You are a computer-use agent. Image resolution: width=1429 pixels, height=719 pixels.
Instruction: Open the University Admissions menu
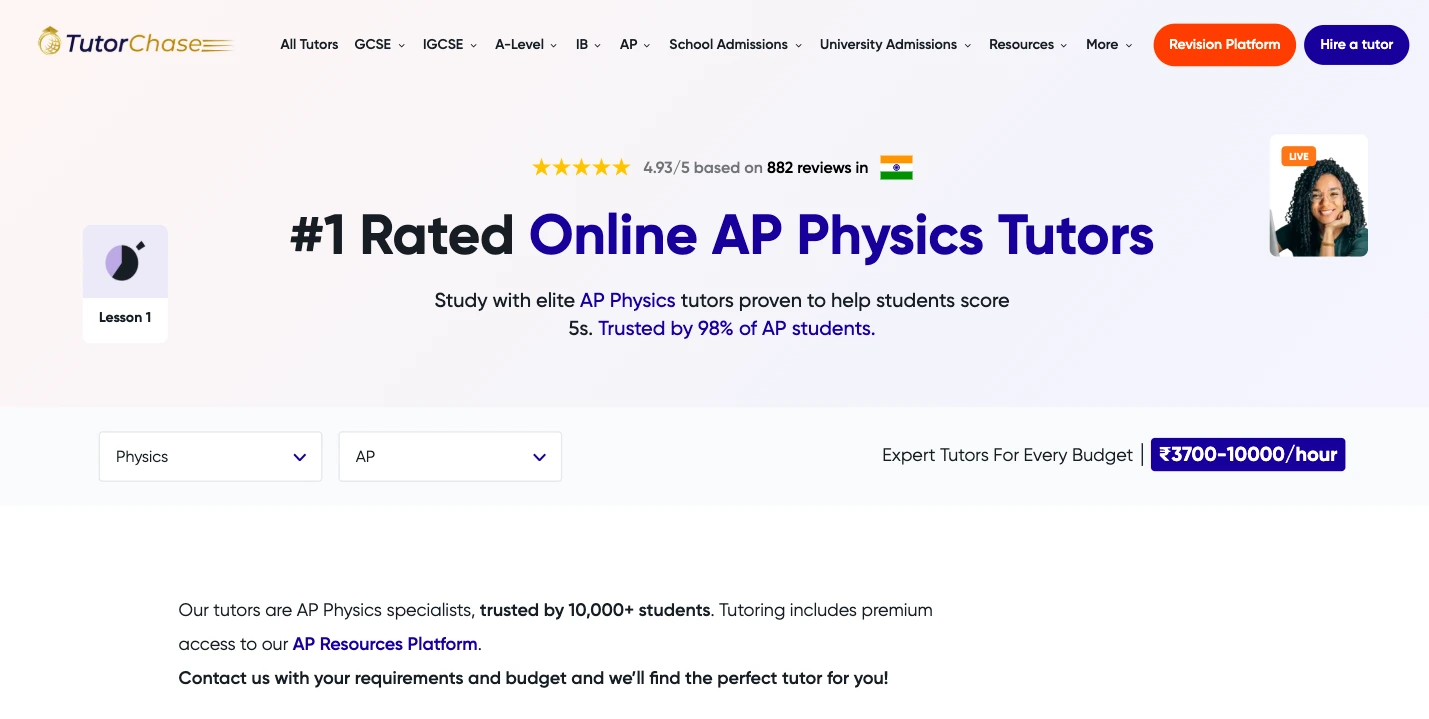[889, 44]
